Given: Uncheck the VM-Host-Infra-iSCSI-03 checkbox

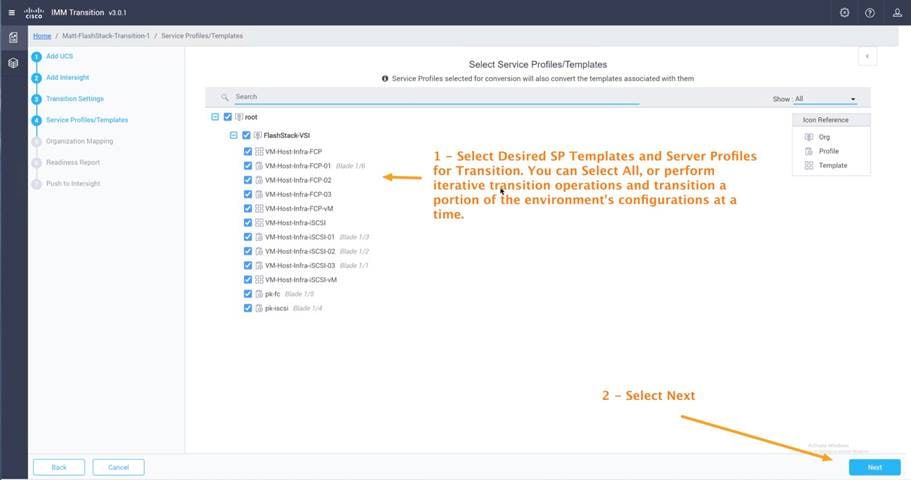Looking at the screenshot, I should point(248,266).
